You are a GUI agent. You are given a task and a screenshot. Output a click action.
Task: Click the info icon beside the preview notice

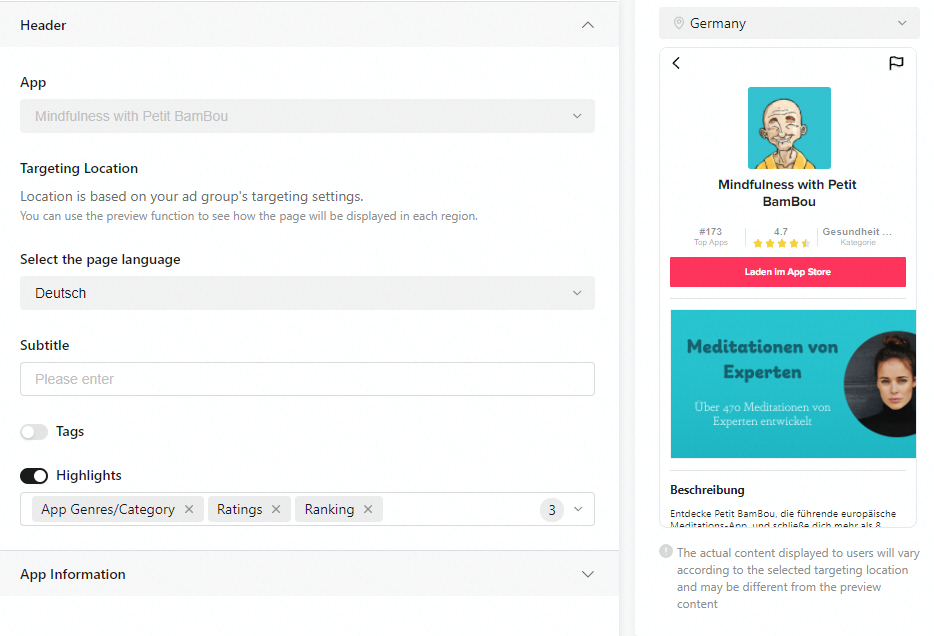point(666,551)
